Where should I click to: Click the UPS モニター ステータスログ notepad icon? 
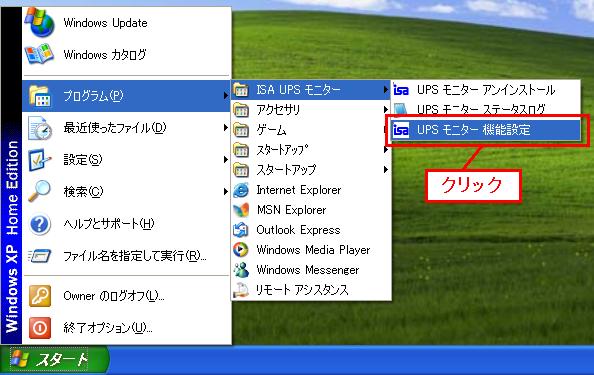401,109
